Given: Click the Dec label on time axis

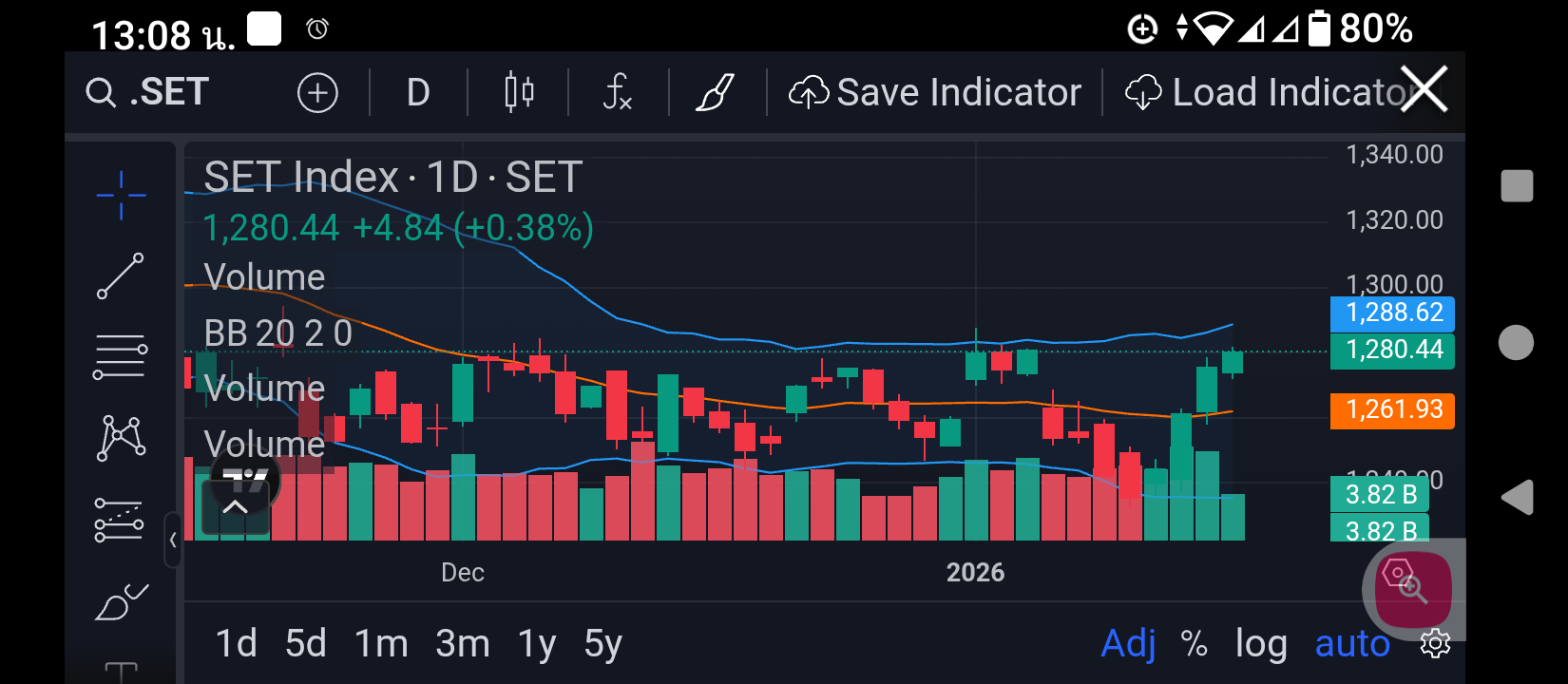Looking at the screenshot, I should pyautogui.click(x=463, y=573).
